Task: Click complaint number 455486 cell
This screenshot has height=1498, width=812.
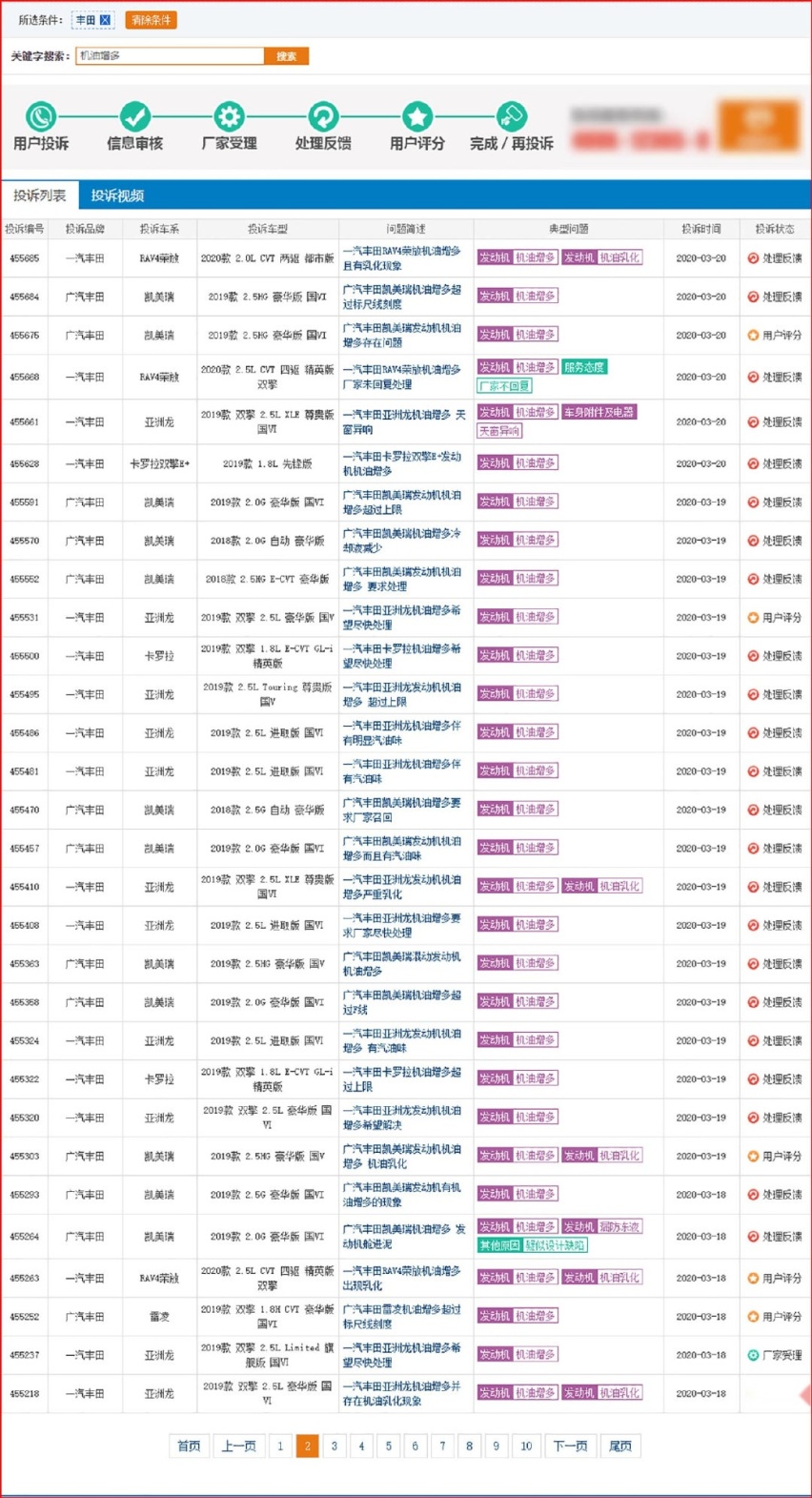Action: click(25, 733)
